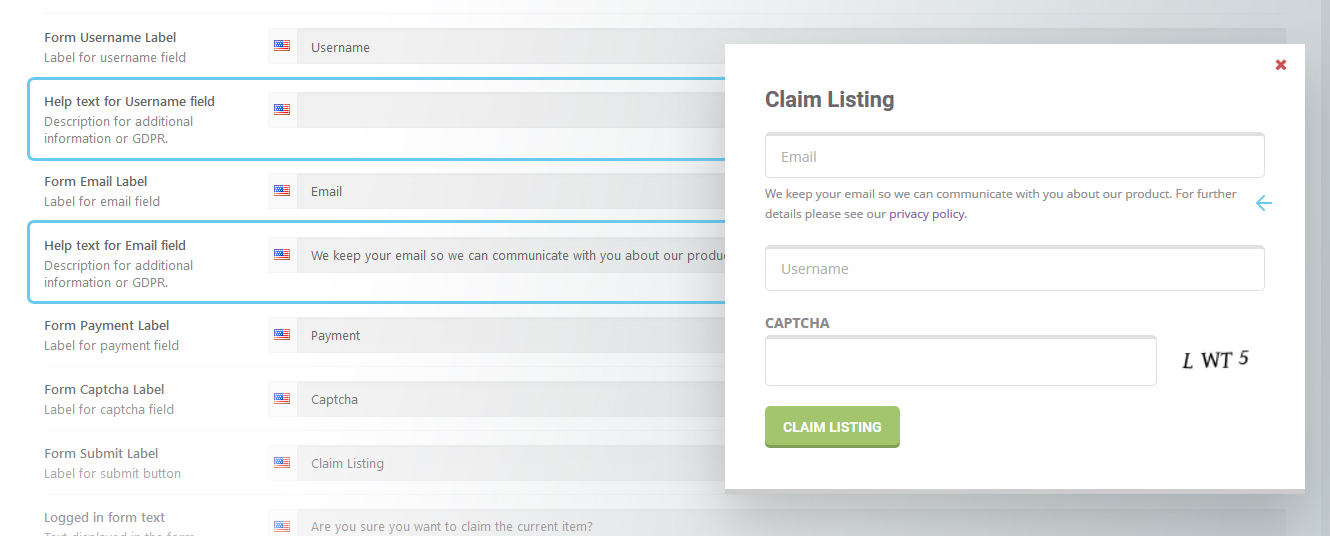Click the Username field in the Claim Listing popup
The height and width of the screenshot is (536, 1330).
(1014, 269)
